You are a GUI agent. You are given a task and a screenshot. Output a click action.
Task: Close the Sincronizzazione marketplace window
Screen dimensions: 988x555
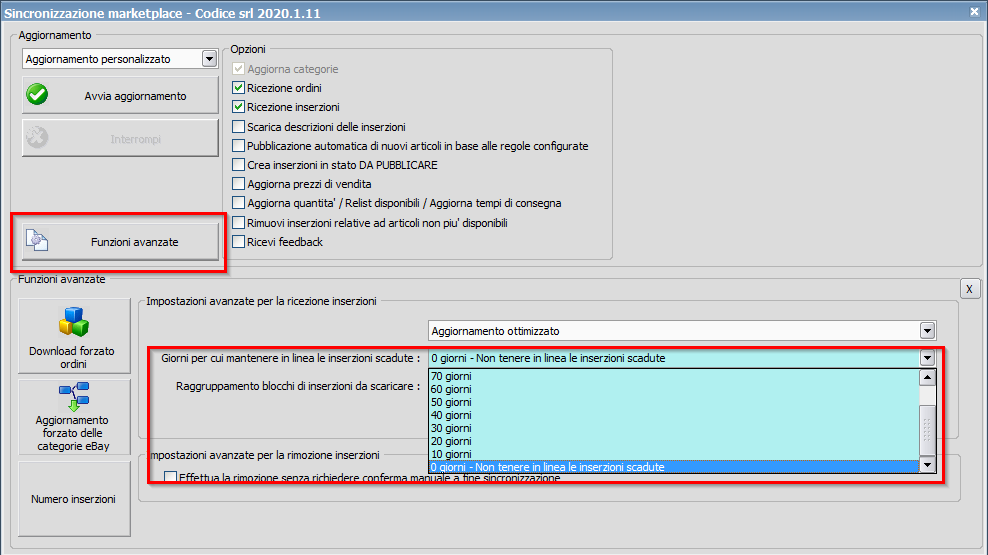pyautogui.click(x=974, y=11)
